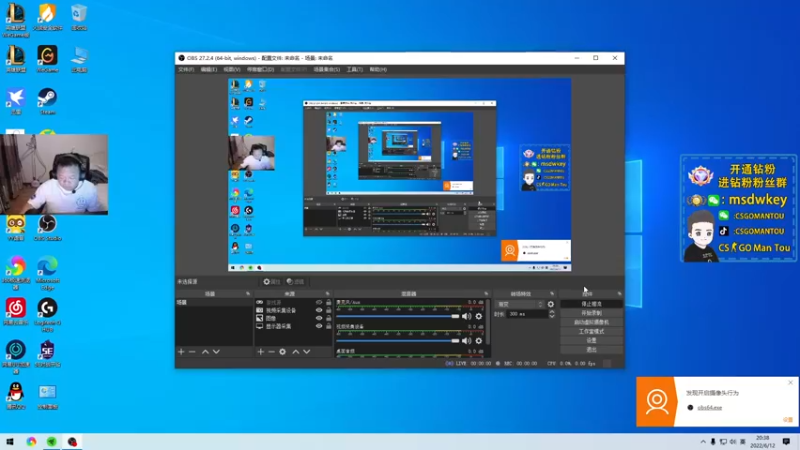800x450 pixels.
Task: Open the 工具(T) menu in OBS
Action: (x=355, y=69)
